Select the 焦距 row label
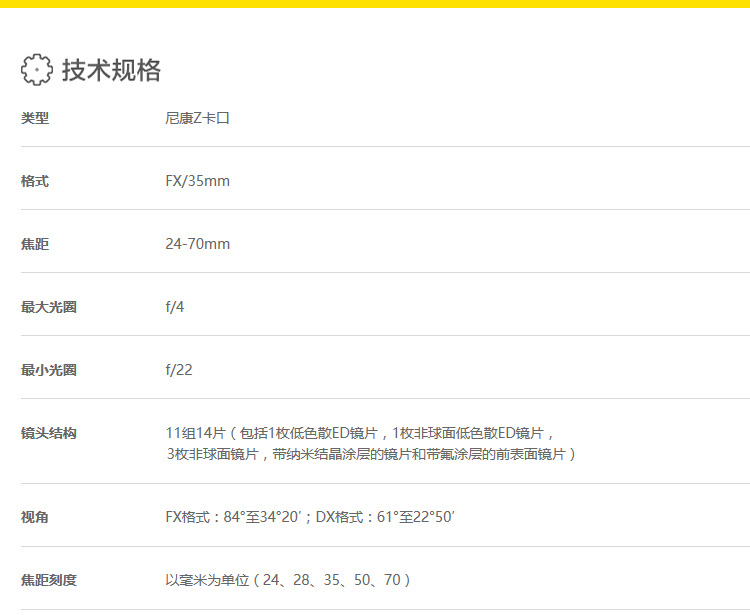This screenshot has width=750, height=615. (35, 244)
